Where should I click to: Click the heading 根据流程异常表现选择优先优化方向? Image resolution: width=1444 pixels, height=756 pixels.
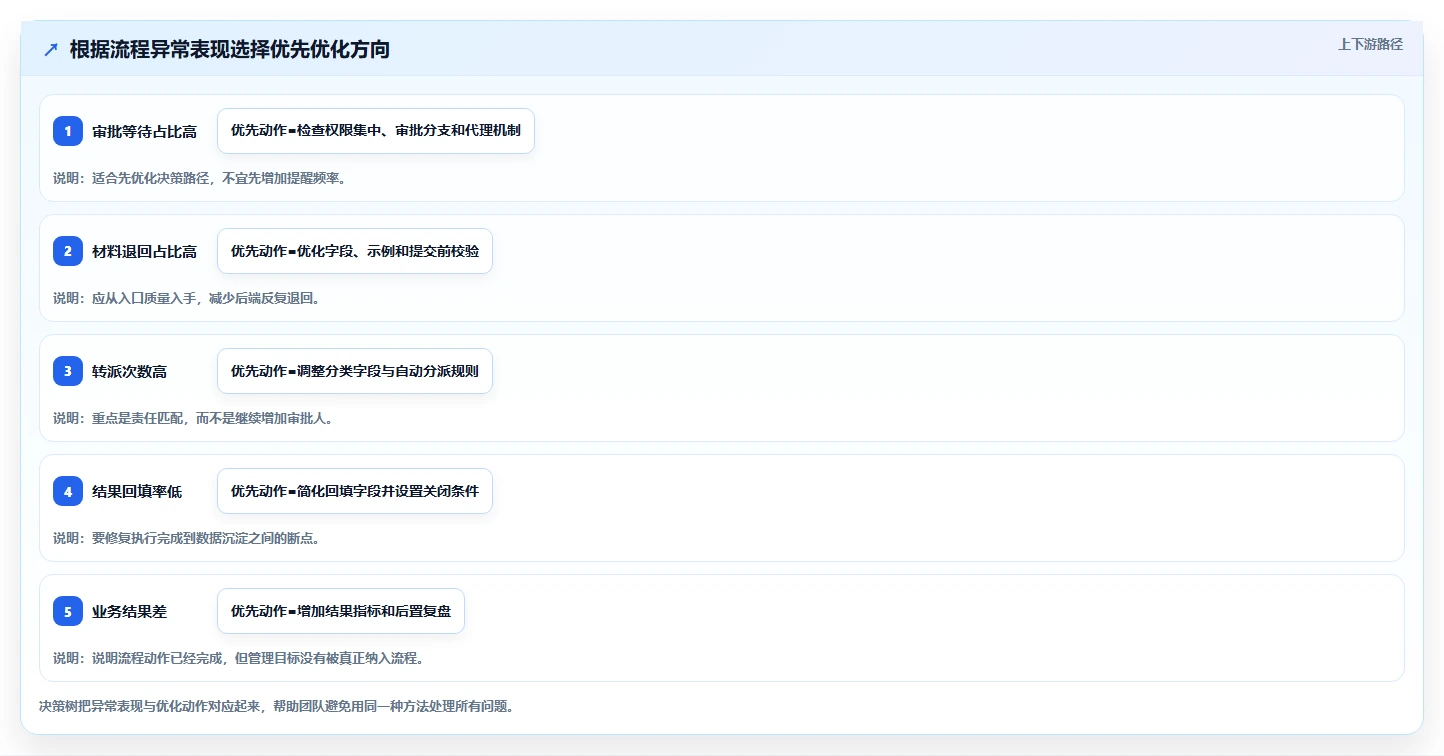point(230,50)
